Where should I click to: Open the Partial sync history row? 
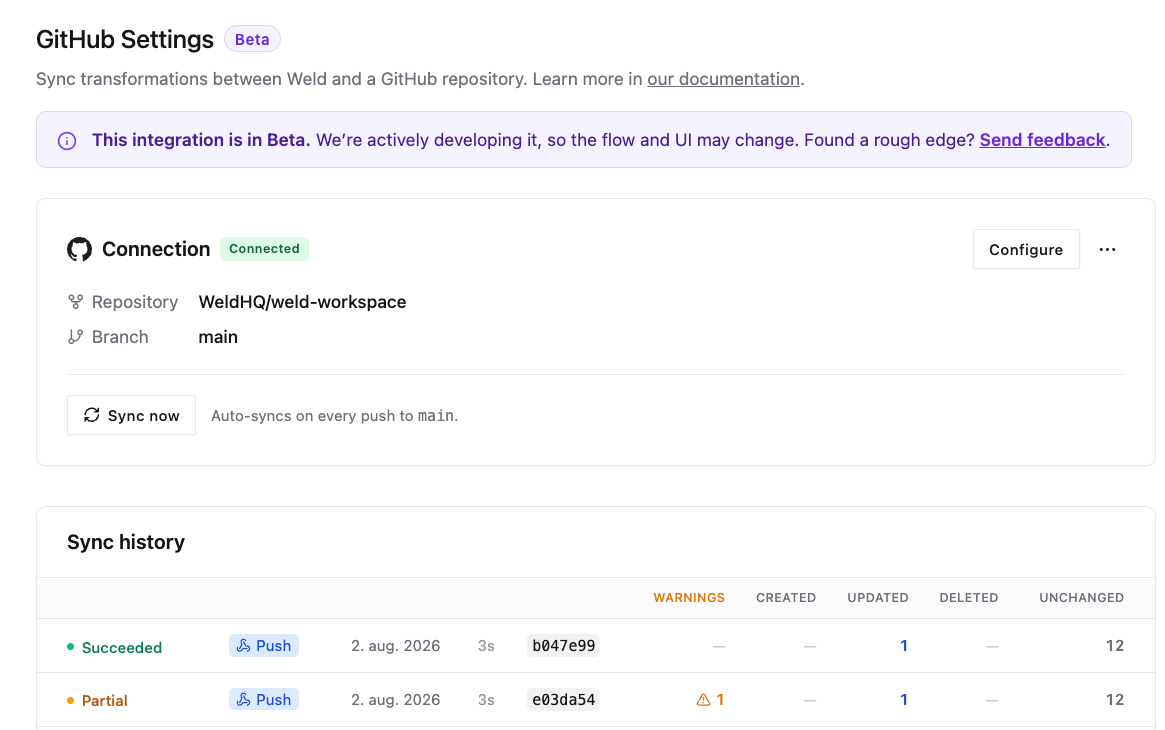[596, 700]
